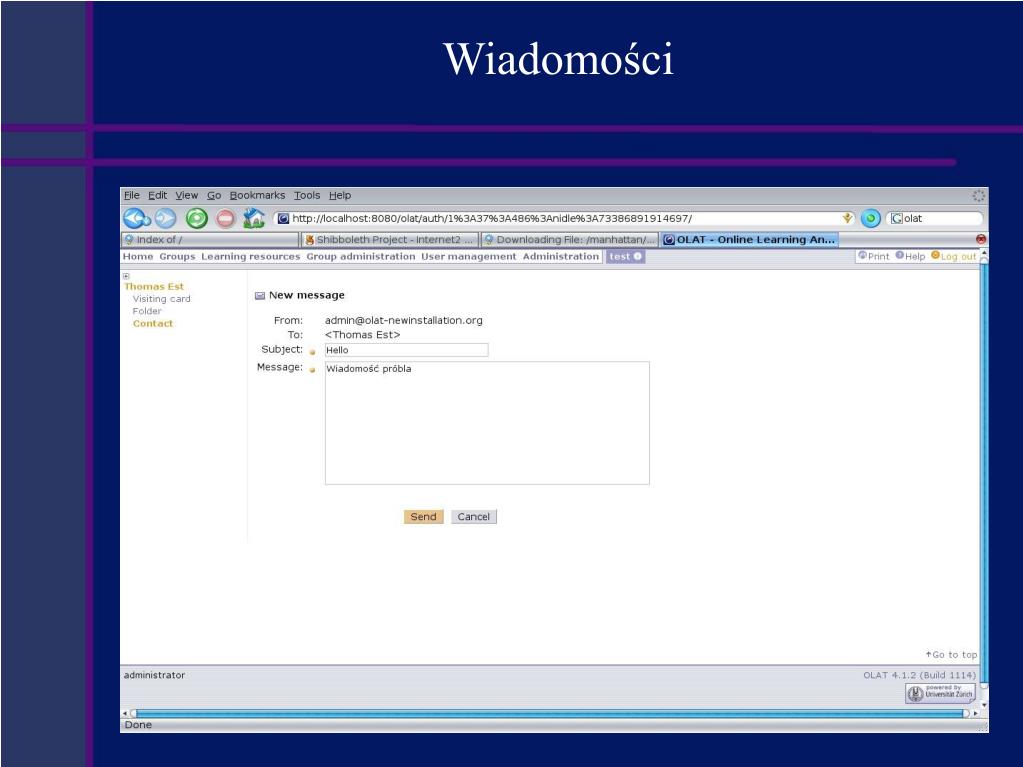Image resolution: width=1023 pixels, height=767 pixels.
Task: Click the Done status bar text
Action: click(138, 725)
